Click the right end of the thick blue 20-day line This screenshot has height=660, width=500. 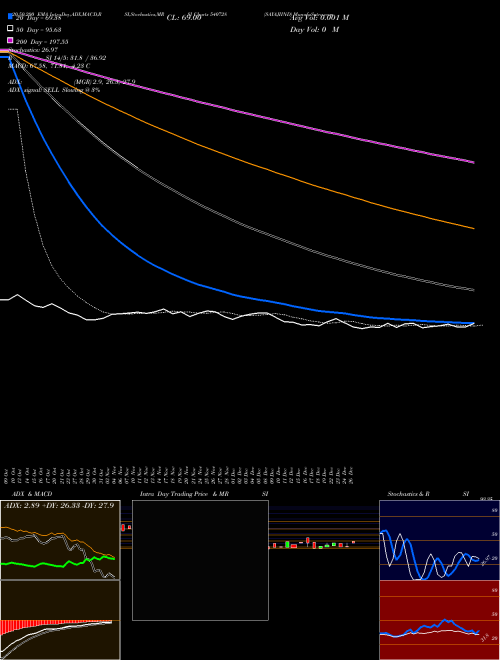point(473,323)
